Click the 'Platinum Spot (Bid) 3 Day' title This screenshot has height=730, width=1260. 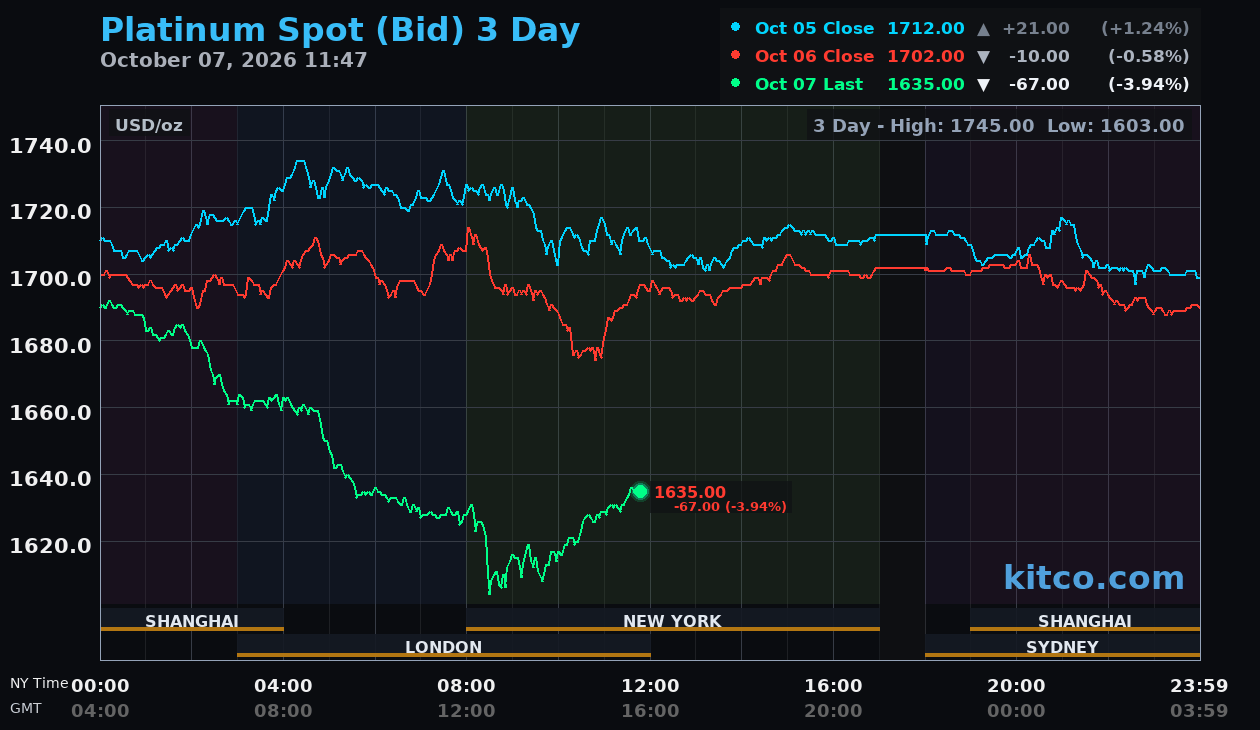(x=340, y=31)
